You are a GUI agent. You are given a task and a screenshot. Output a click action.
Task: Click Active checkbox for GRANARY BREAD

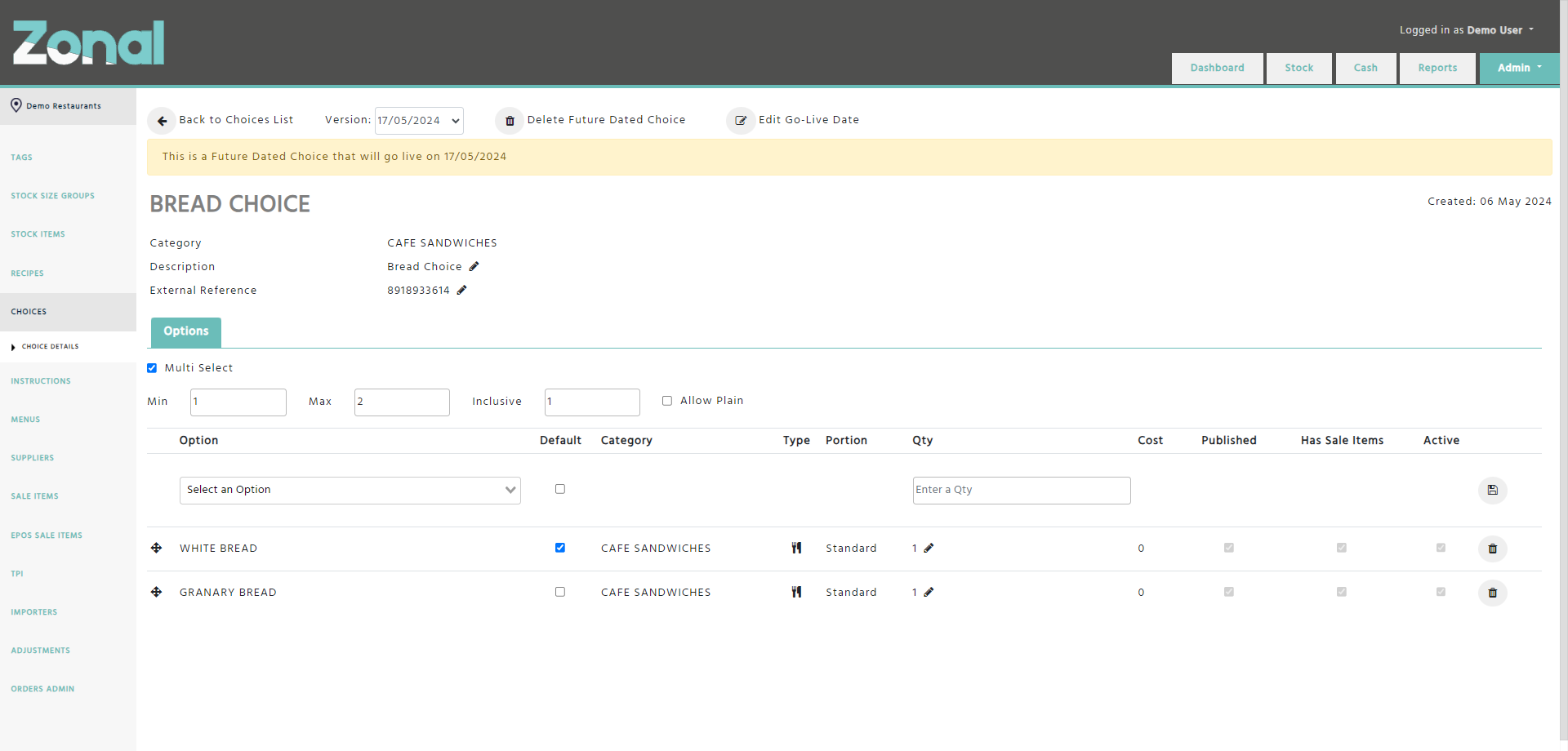coord(1441,592)
